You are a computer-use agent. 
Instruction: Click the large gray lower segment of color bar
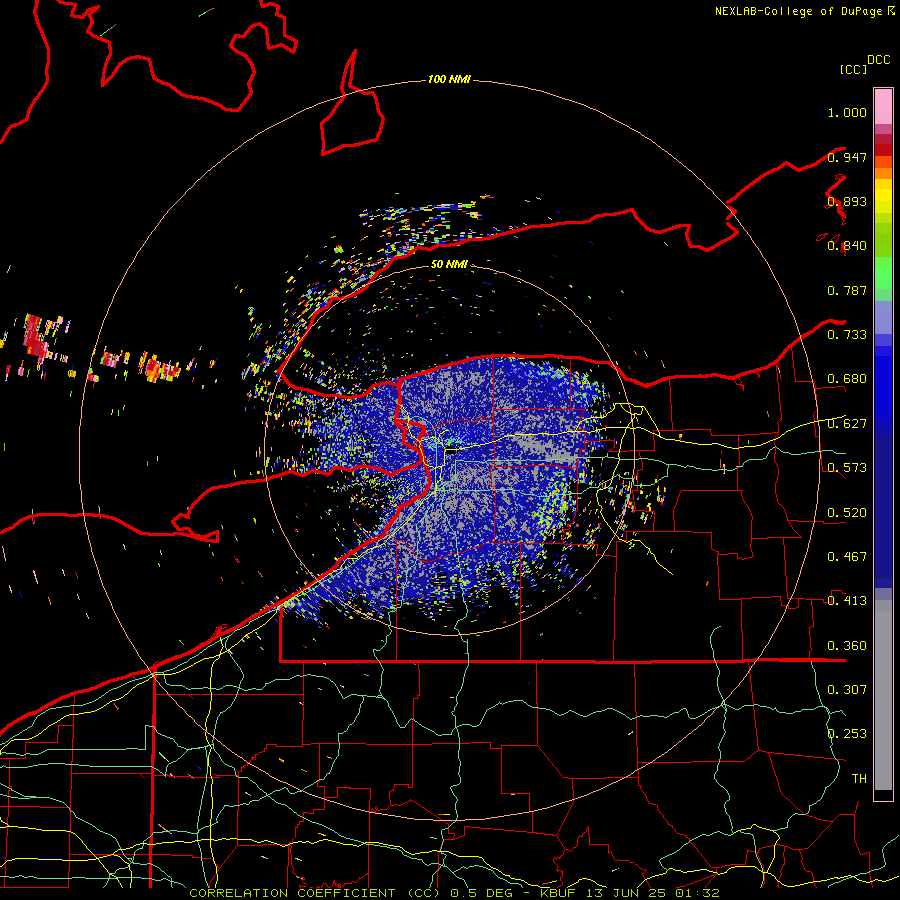[883, 695]
